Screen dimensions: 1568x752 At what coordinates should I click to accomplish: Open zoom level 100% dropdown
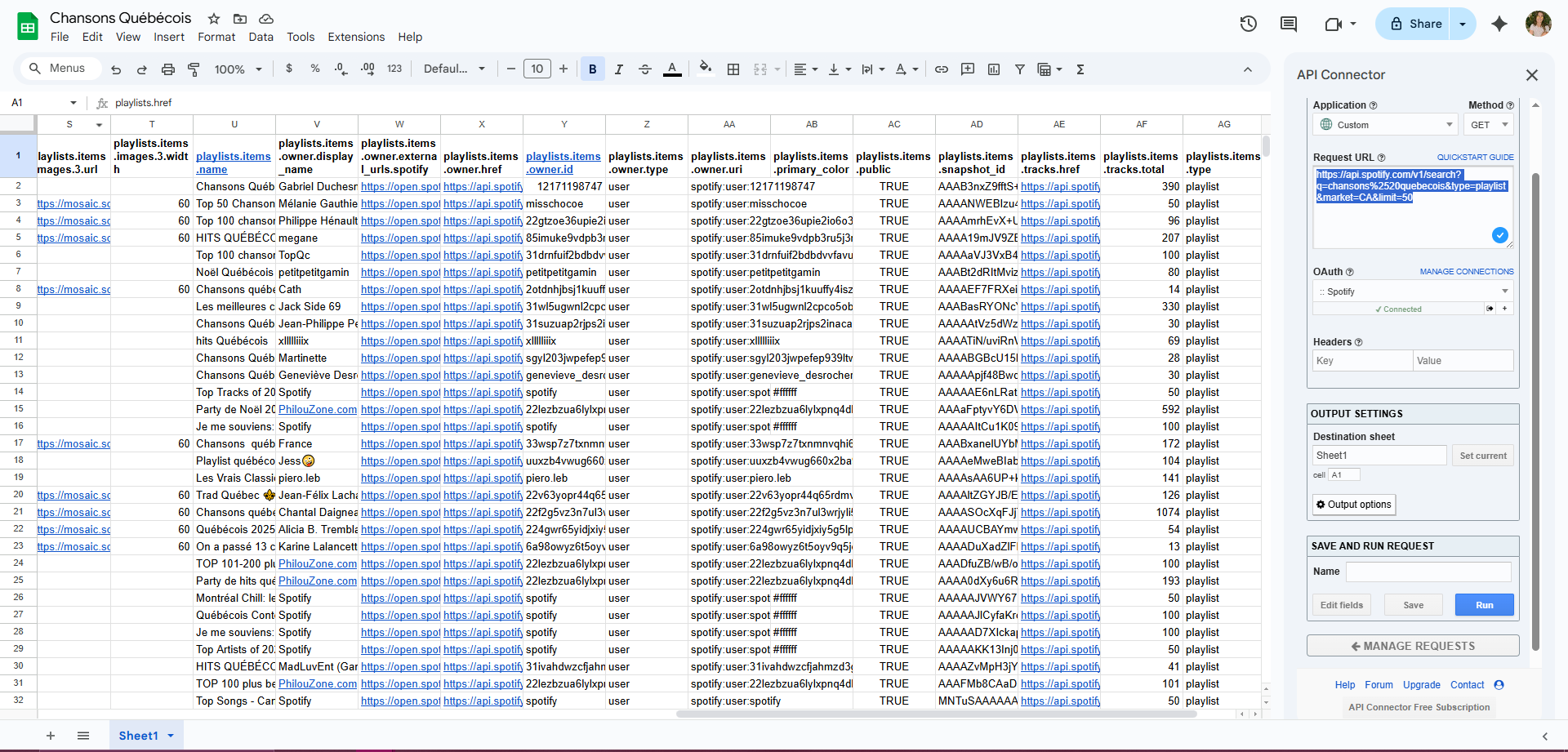[x=238, y=69]
